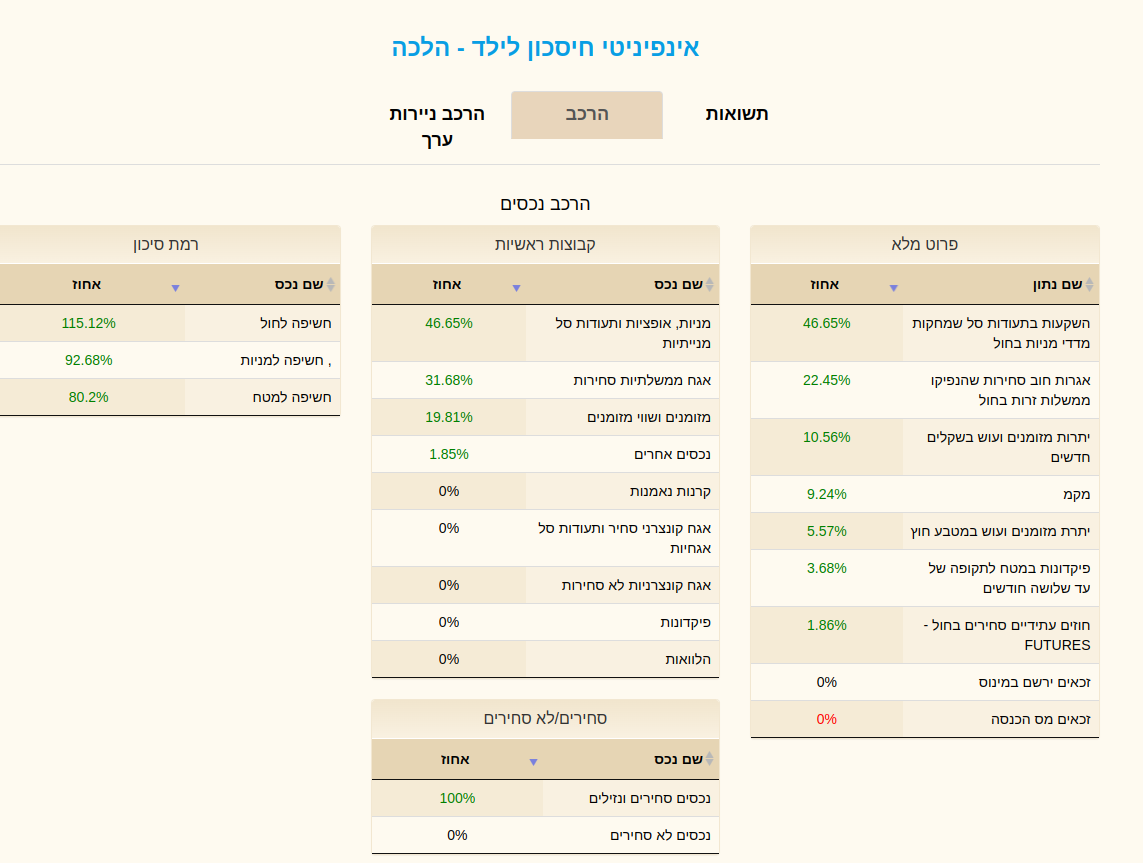This screenshot has width=1143, height=863.
Task: Click the 92.68% value
Action: tap(88, 360)
